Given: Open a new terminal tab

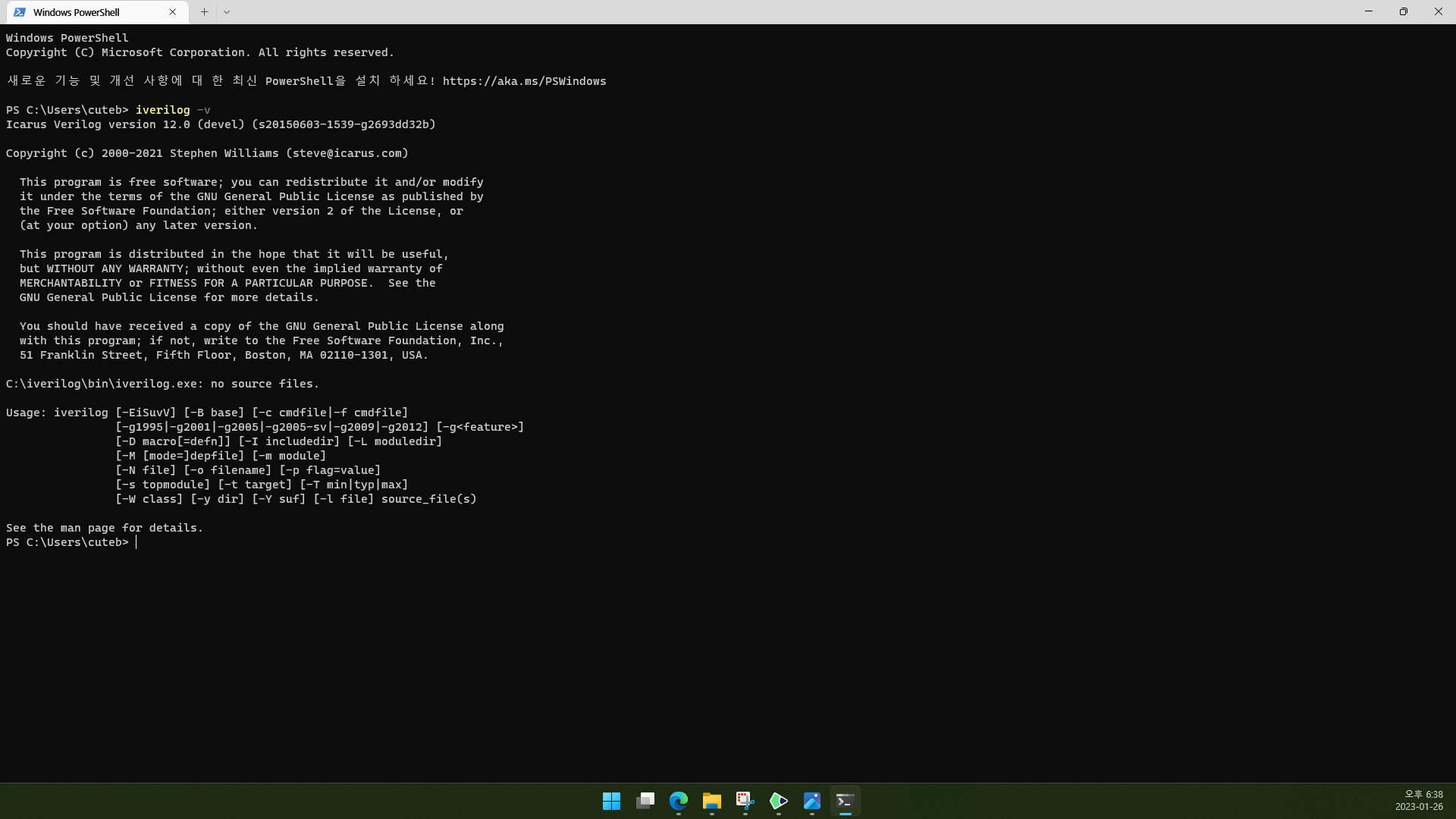Looking at the screenshot, I should (x=204, y=12).
